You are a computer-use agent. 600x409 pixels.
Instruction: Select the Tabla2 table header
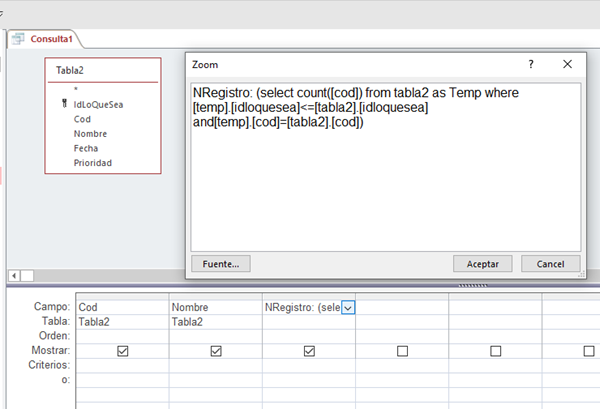pos(70,70)
